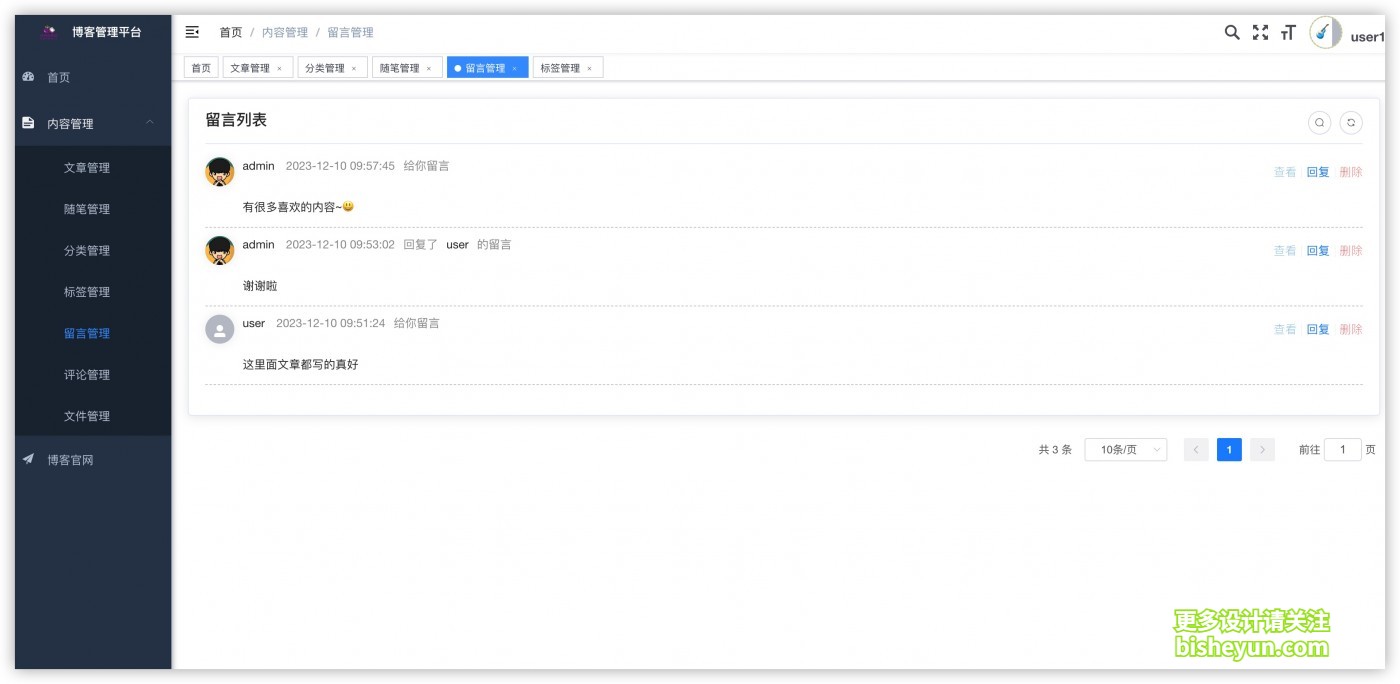Click the grey user avatar on 09:51:24 message
The height and width of the screenshot is (684, 1400).
tap(220, 329)
